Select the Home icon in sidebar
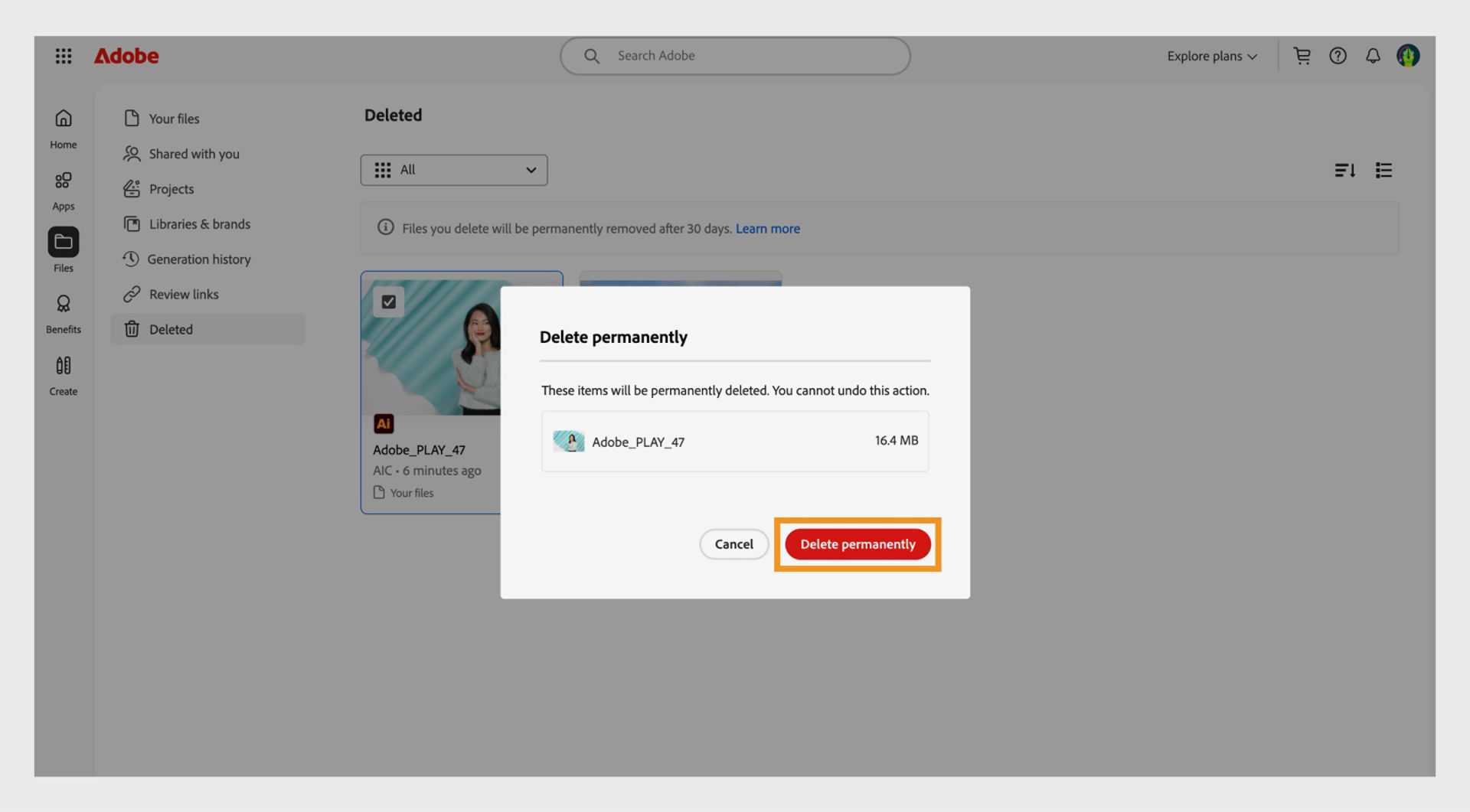 (x=63, y=127)
